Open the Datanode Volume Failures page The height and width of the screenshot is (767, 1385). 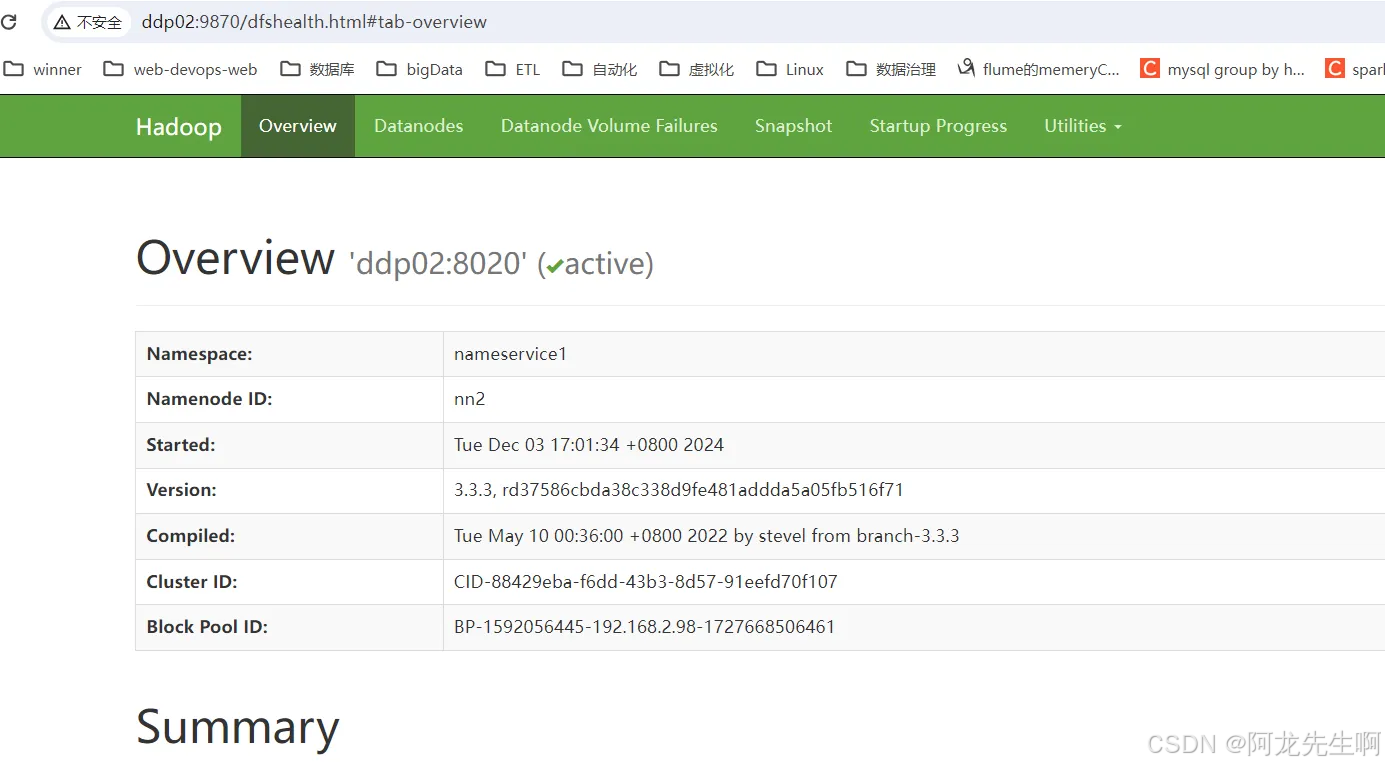[x=609, y=126]
